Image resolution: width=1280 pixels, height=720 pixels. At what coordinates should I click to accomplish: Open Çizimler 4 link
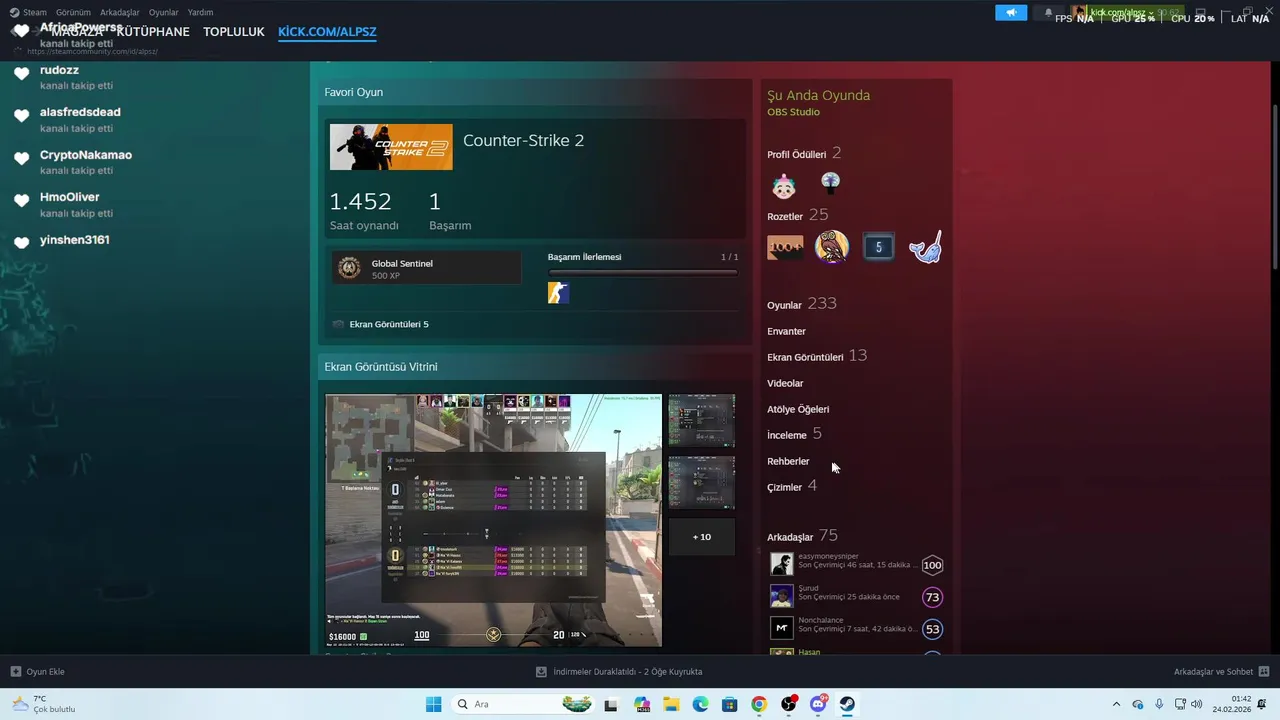click(x=792, y=486)
